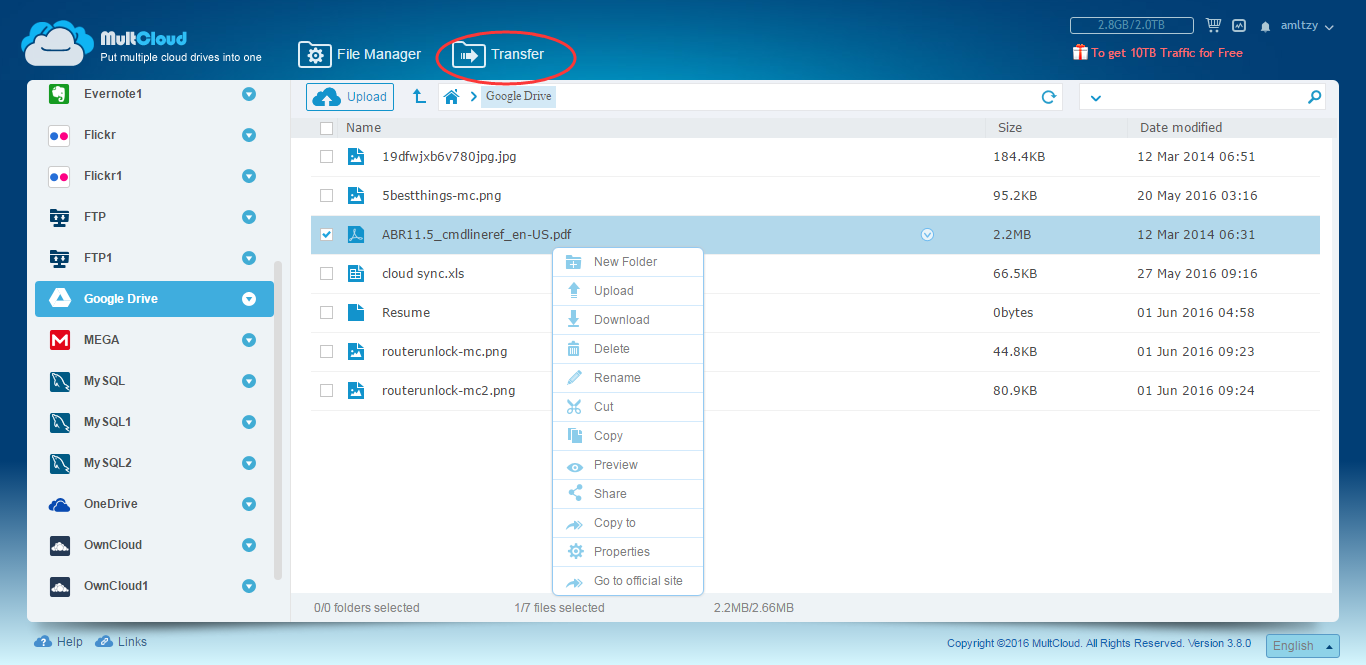
Task: Tick the checkbox for cloud sync.xls
Action: click(x=326, y=274)
